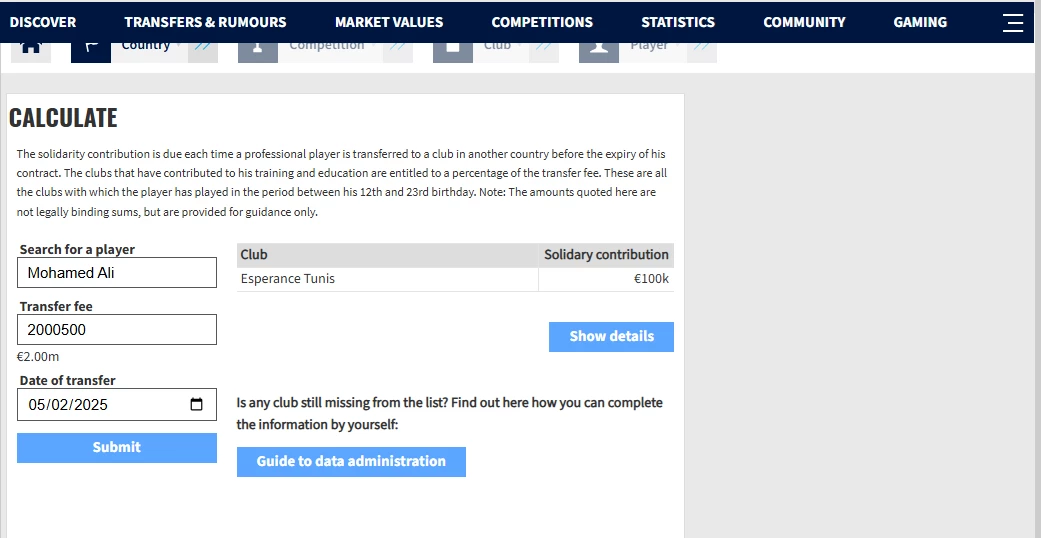Open the hamburger menu icon
Screen dimensions: 1041x538
click(x=1013, y=22)
